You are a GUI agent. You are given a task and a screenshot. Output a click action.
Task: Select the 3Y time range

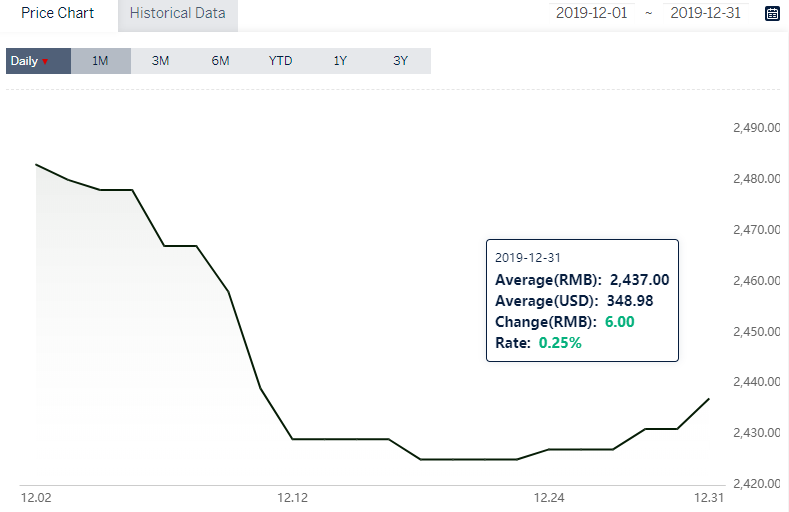pyautogui.click(x=401, y=61)
